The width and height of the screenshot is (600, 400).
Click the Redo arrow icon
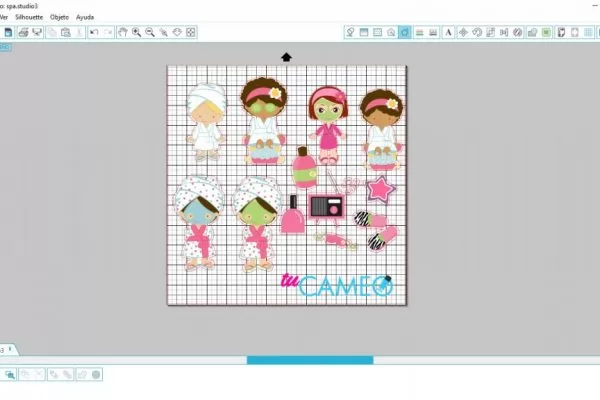(108, 32)
